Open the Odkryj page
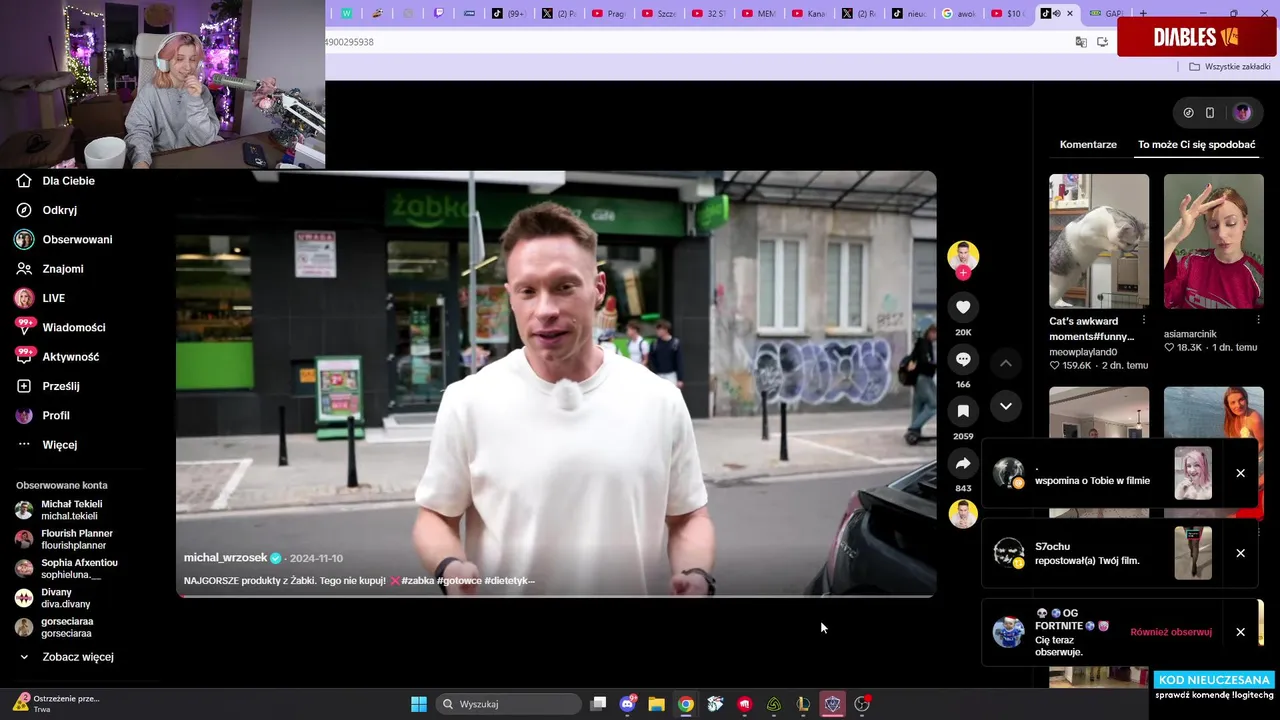This screenshot has width=1280, height=720. point(47,210)
